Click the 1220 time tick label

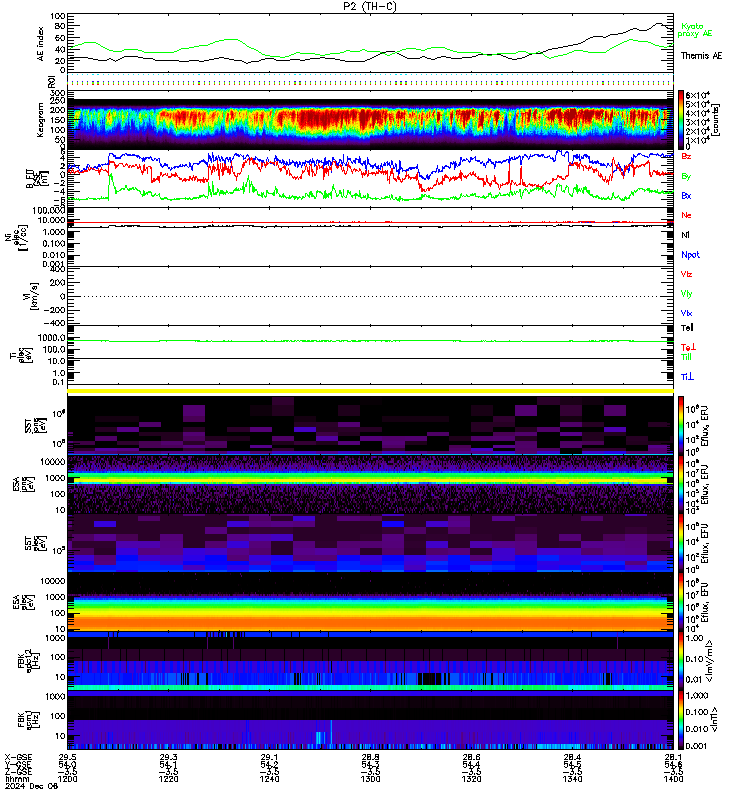click(168, 779)
